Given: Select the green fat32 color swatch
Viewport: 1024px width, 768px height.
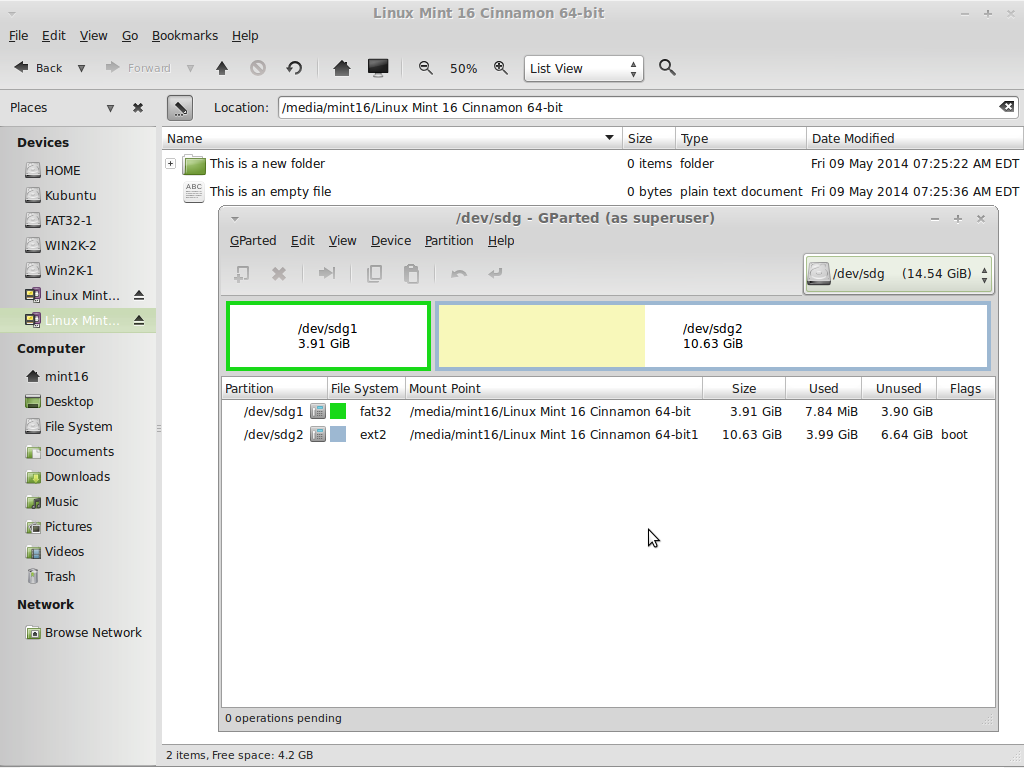Looking at the screenshot, I should [338, 411].
